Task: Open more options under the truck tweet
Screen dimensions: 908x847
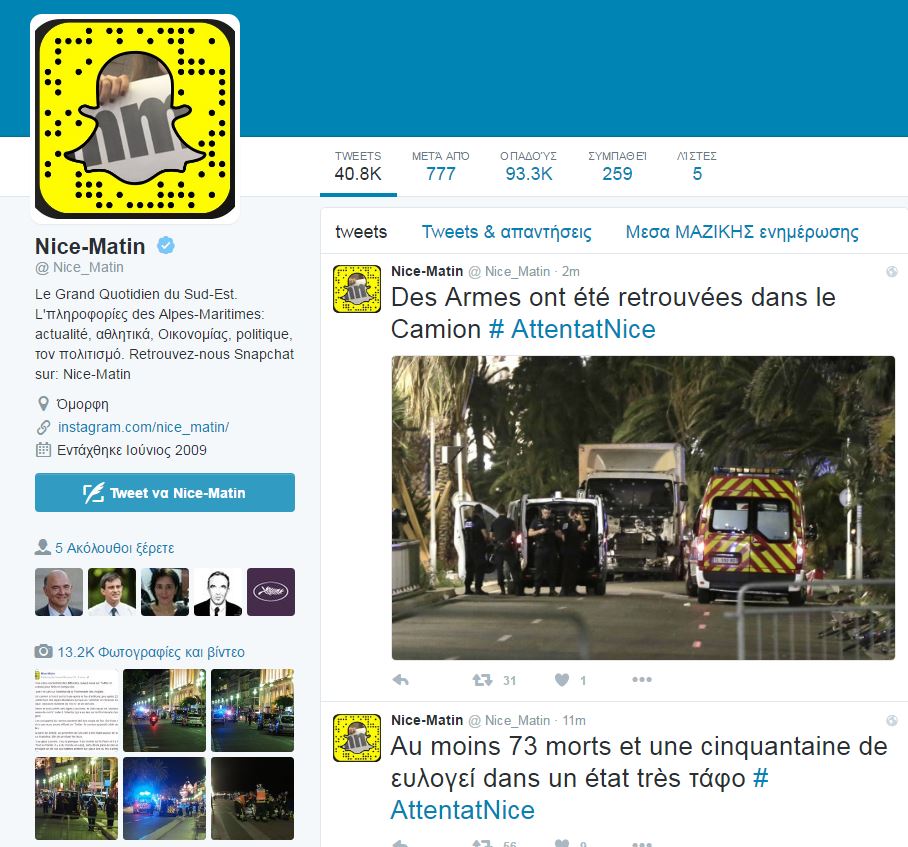Action: coord(642,680)
